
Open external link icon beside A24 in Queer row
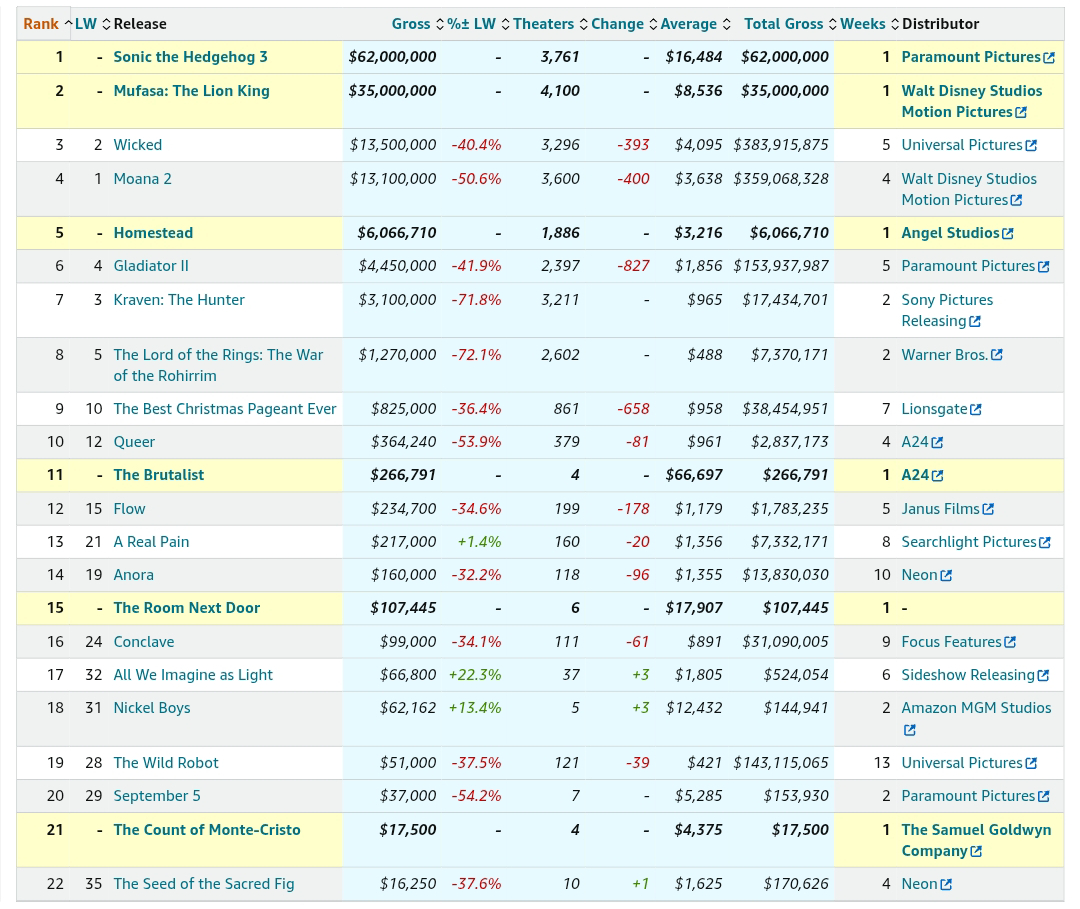pyautogui.click(x=937, y=443)
